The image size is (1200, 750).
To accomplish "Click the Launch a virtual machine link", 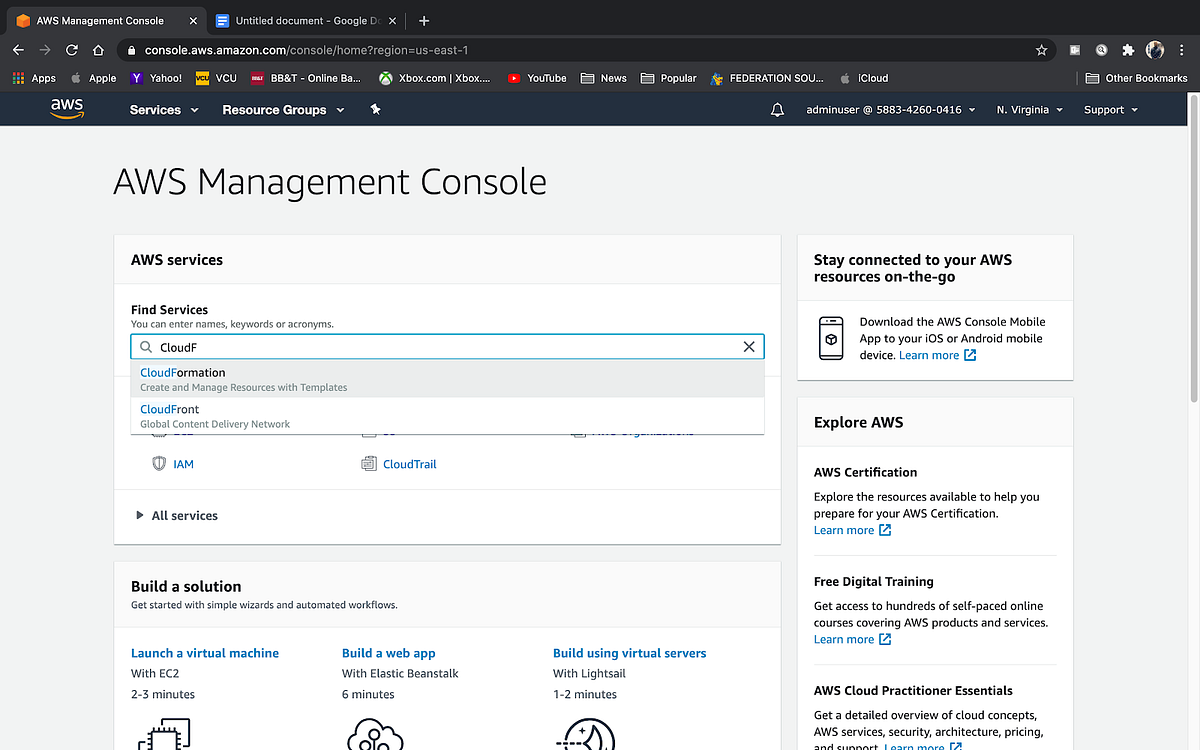I will point(204,652).
